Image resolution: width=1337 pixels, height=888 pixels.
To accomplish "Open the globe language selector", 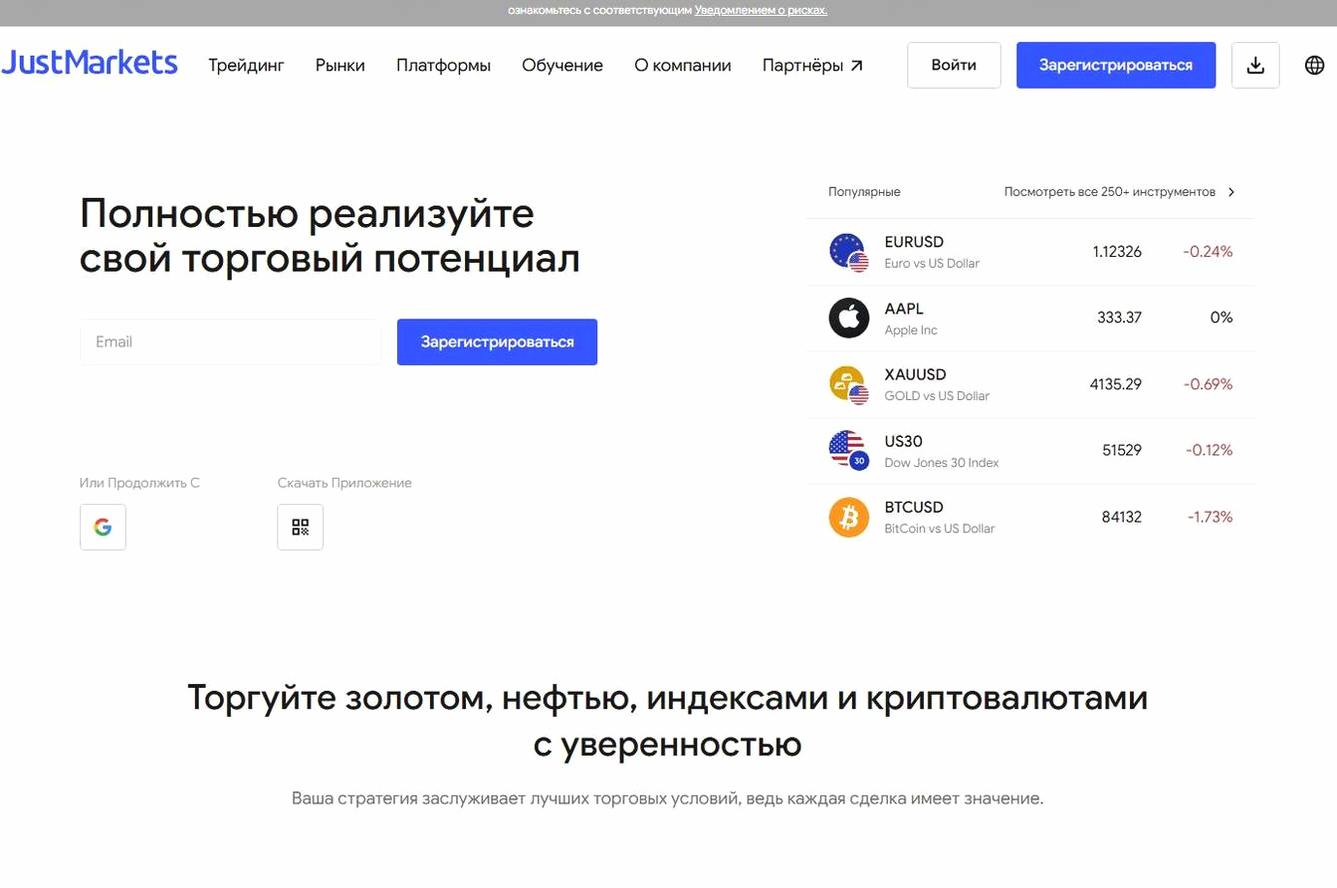I will coord(1315,65).
